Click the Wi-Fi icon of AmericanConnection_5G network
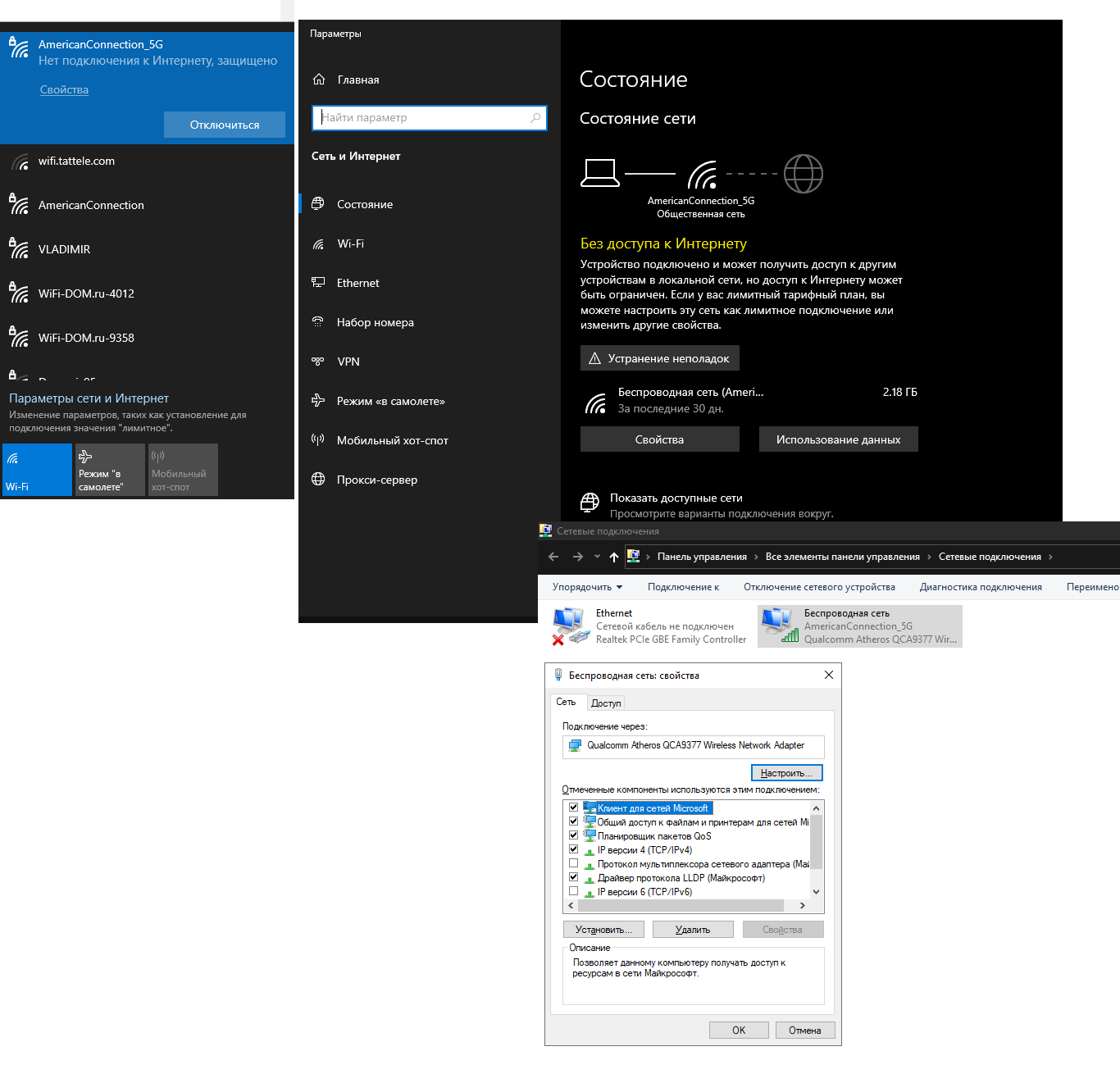 19,48
